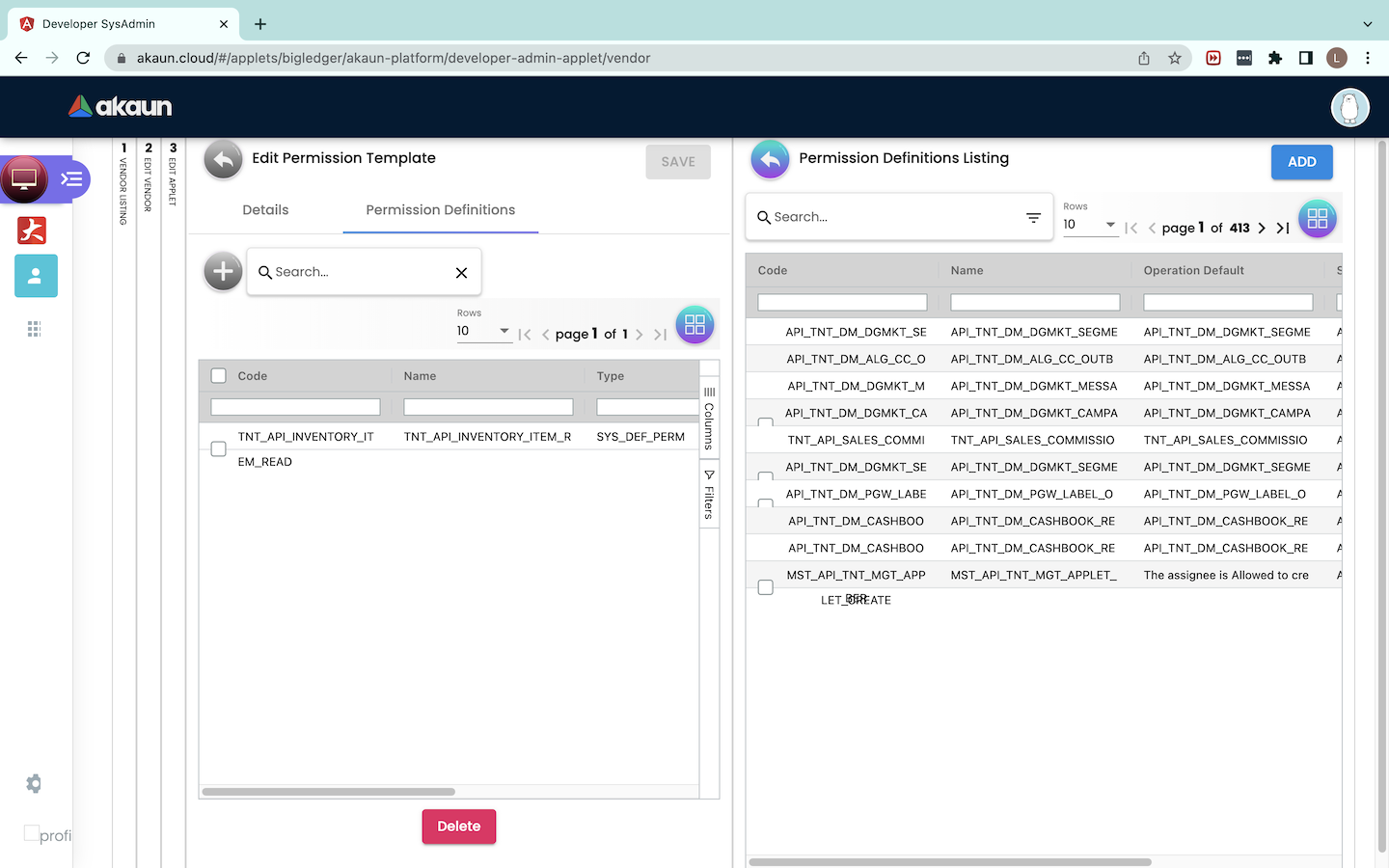Click the red monitor icon in sidebar
The image size is (1389, 868).
click(x=24, y=179)
